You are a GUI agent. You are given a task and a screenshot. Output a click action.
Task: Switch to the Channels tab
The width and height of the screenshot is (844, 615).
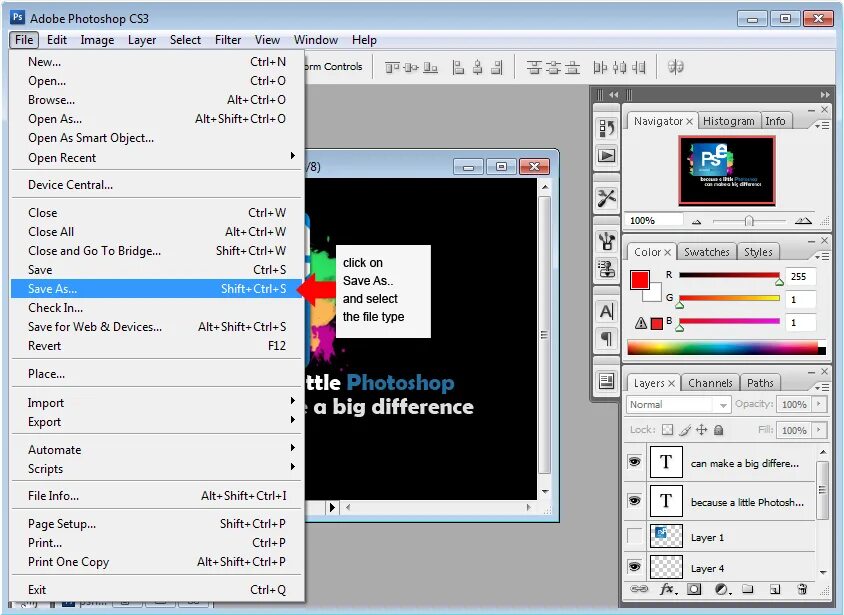(710, 383)
